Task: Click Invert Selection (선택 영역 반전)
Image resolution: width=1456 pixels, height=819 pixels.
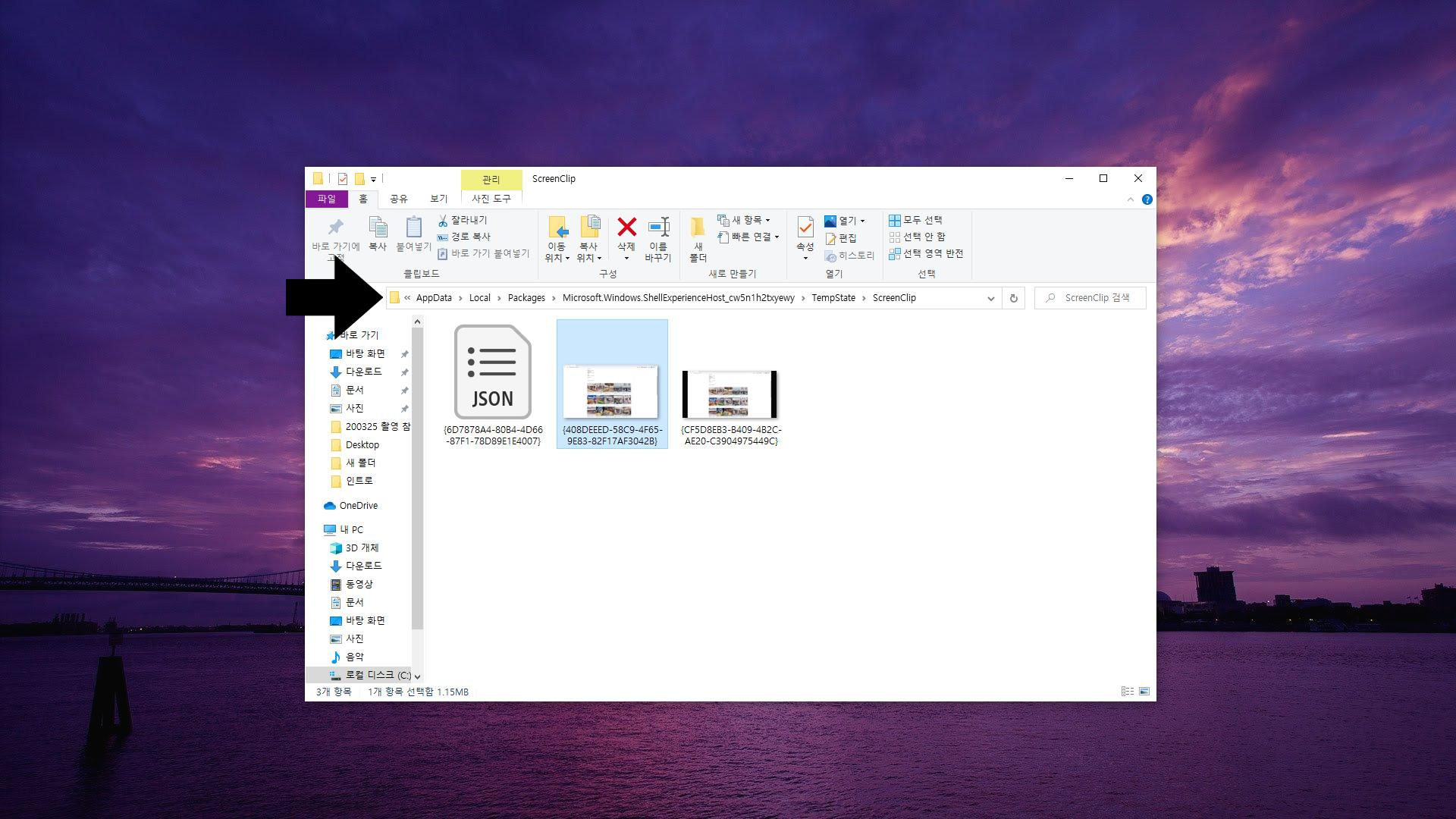Action: click(x=925, y=253)
